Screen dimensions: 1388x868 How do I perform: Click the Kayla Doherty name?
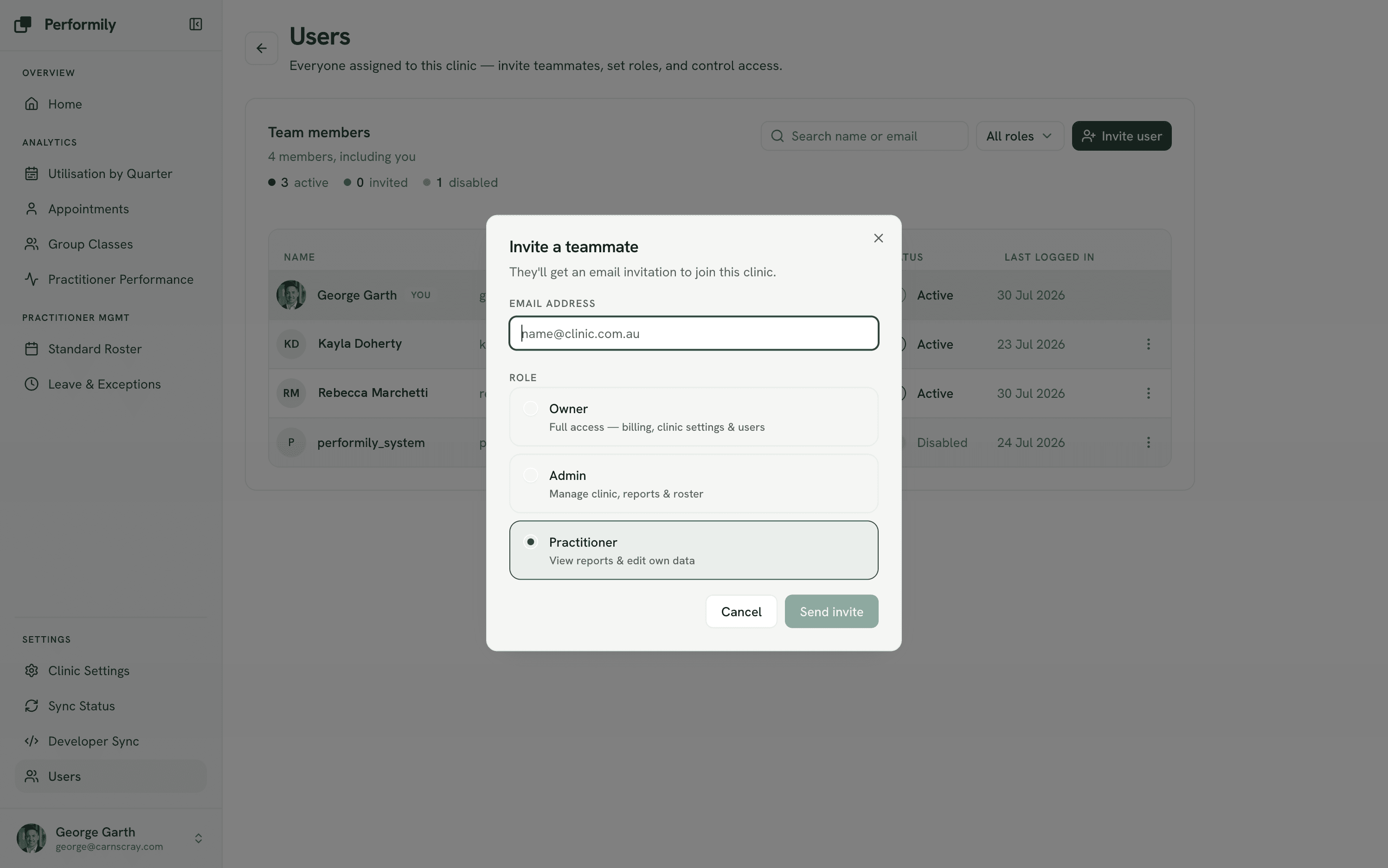360,343
